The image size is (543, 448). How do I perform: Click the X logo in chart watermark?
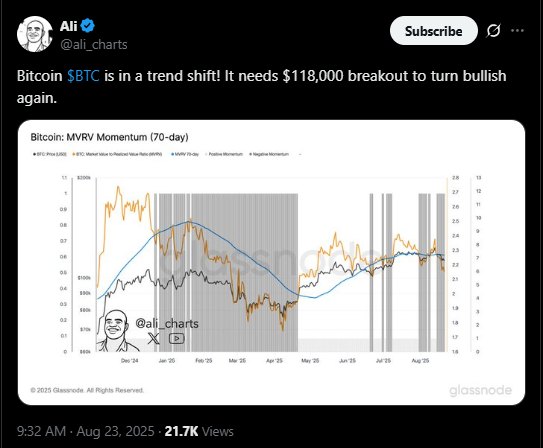(153, 338)
